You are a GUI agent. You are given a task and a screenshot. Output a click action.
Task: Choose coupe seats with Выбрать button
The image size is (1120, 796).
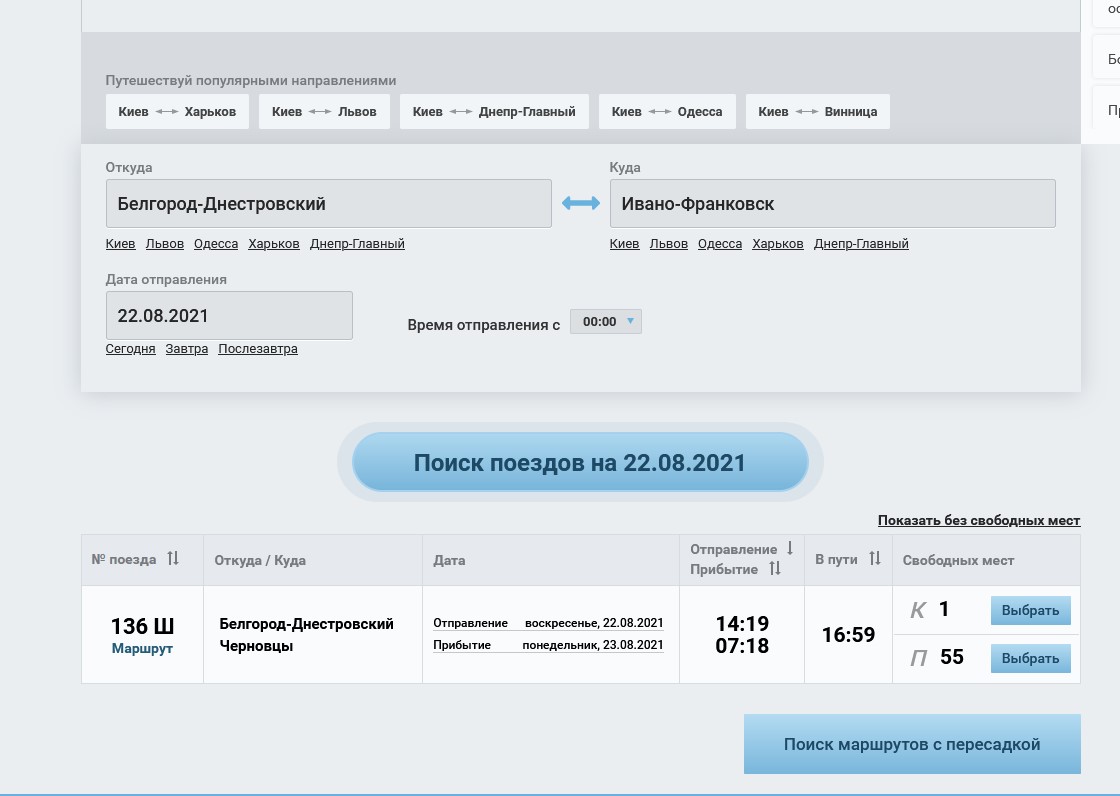click(1030, 610)
